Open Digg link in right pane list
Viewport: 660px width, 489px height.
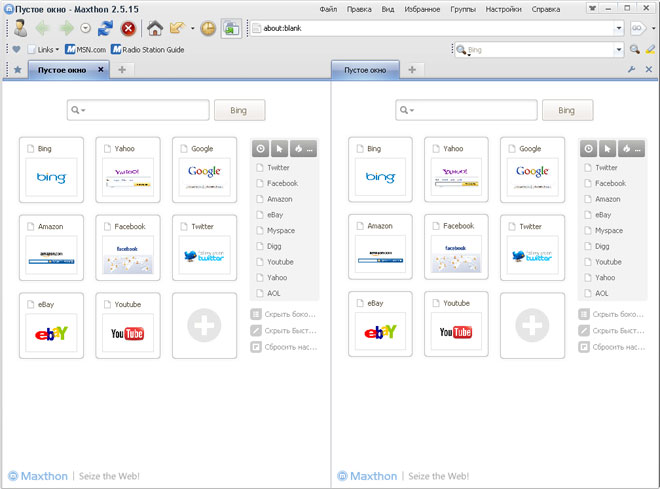(x=597, y=246)
